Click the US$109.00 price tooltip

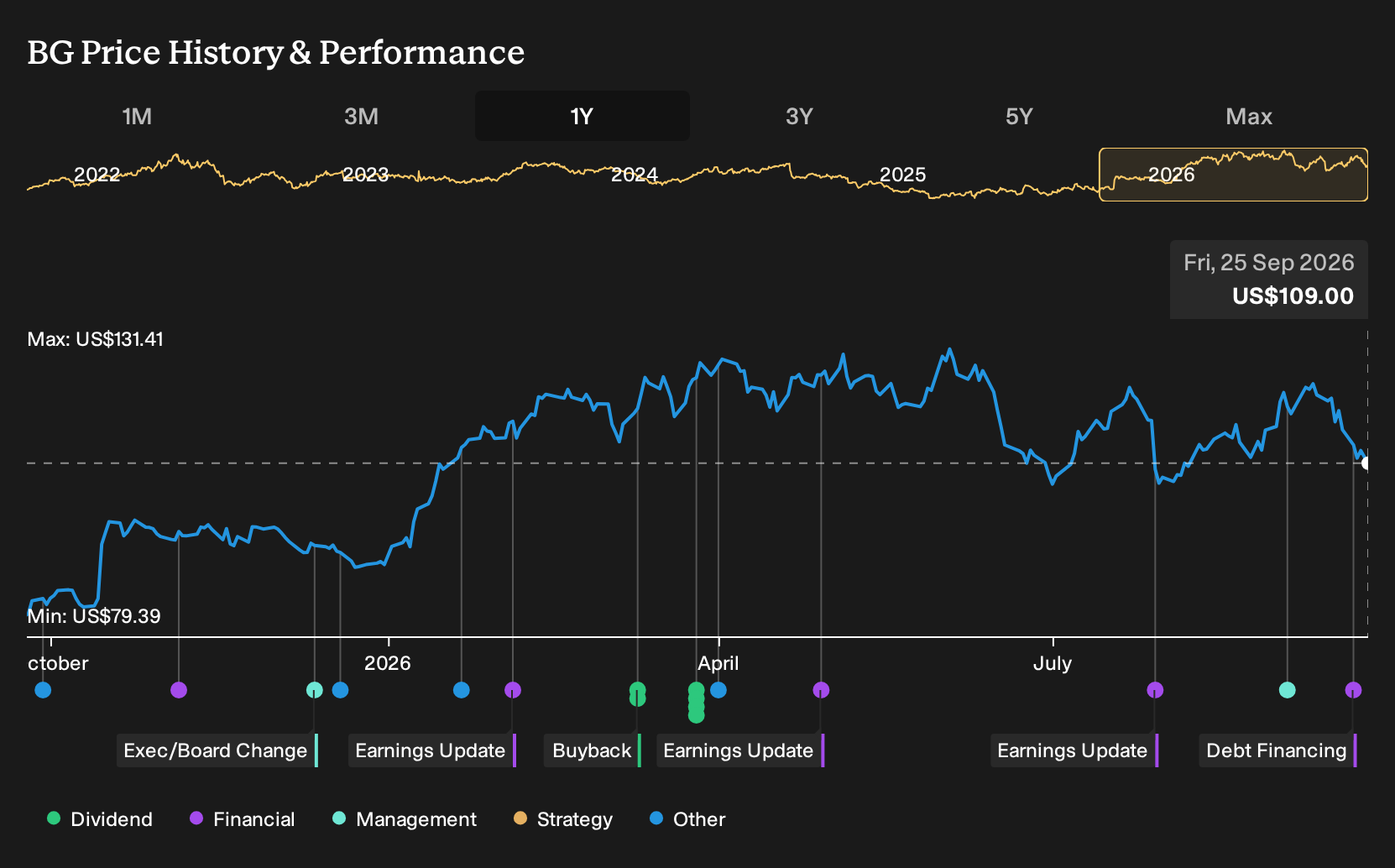click(1269, 280)
